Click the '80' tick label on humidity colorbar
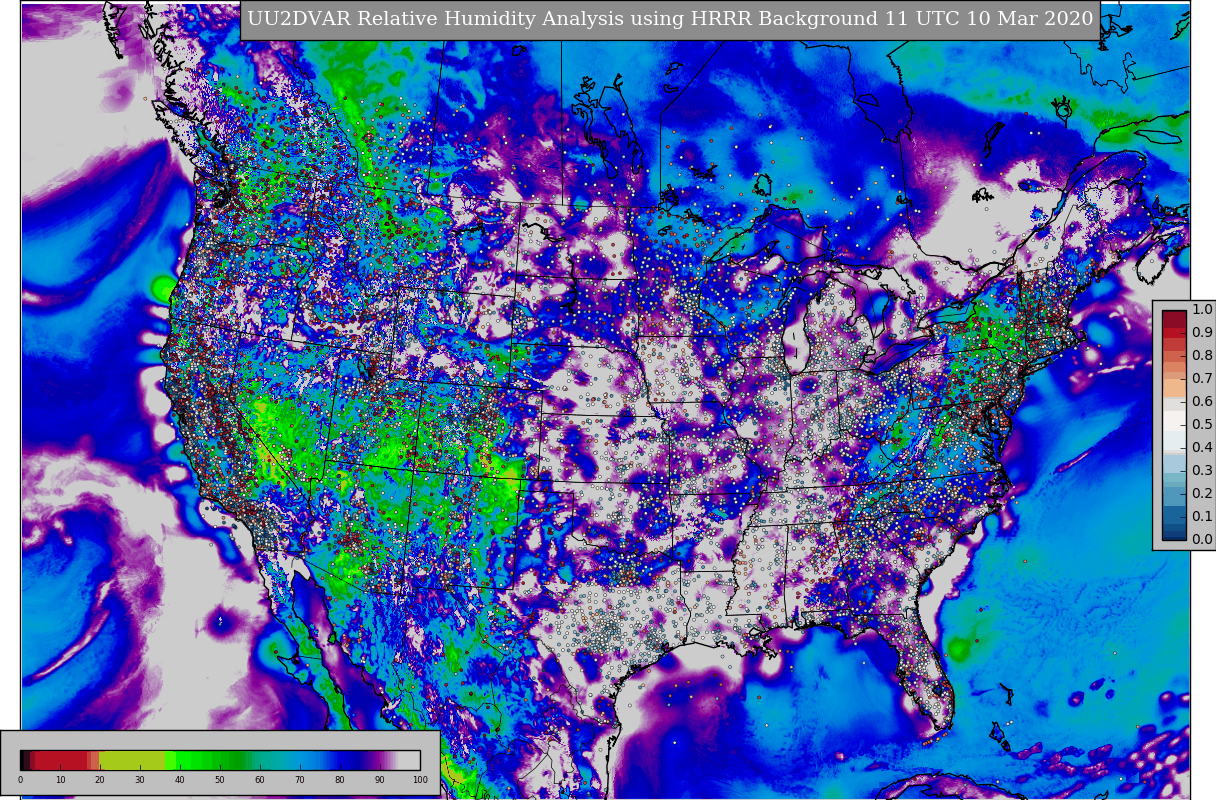The image size is (1216, 800). pyautogui.click(x=340, y=779)
